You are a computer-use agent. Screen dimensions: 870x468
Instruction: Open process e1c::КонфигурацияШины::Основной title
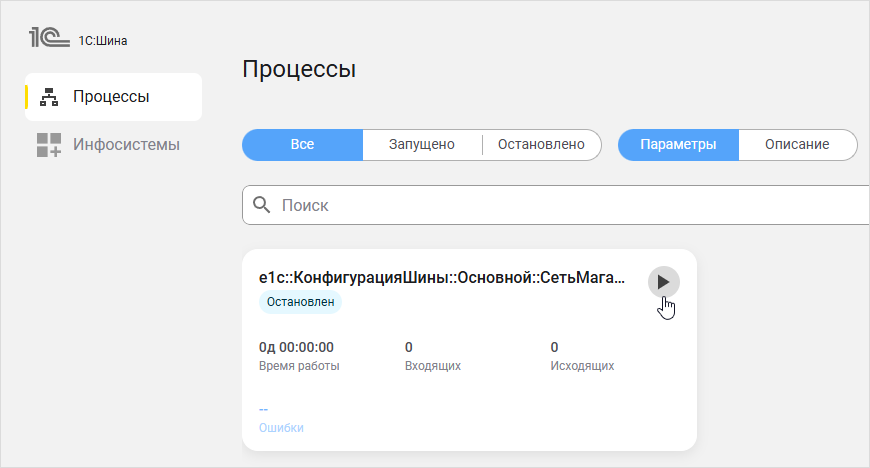[442, 278]
